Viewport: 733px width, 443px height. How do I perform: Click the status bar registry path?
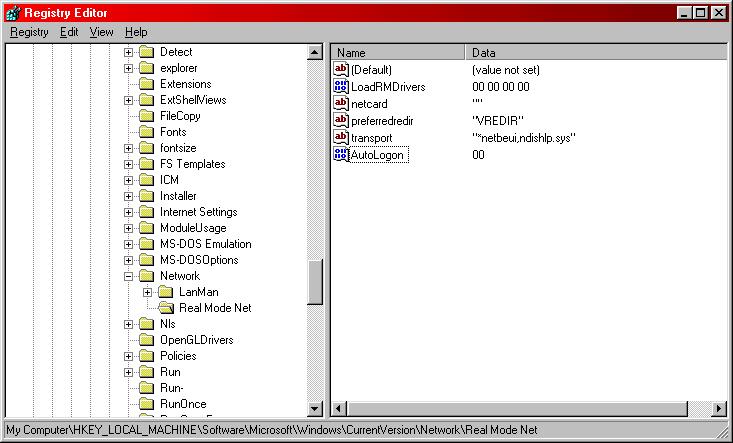(x=272, y=429)
